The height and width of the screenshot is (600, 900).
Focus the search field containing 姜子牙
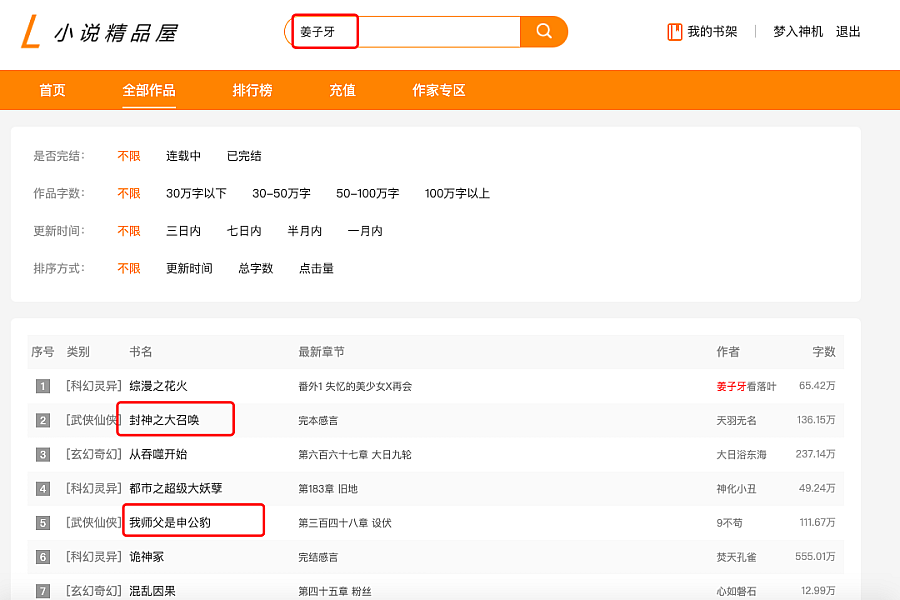point(406,32)
